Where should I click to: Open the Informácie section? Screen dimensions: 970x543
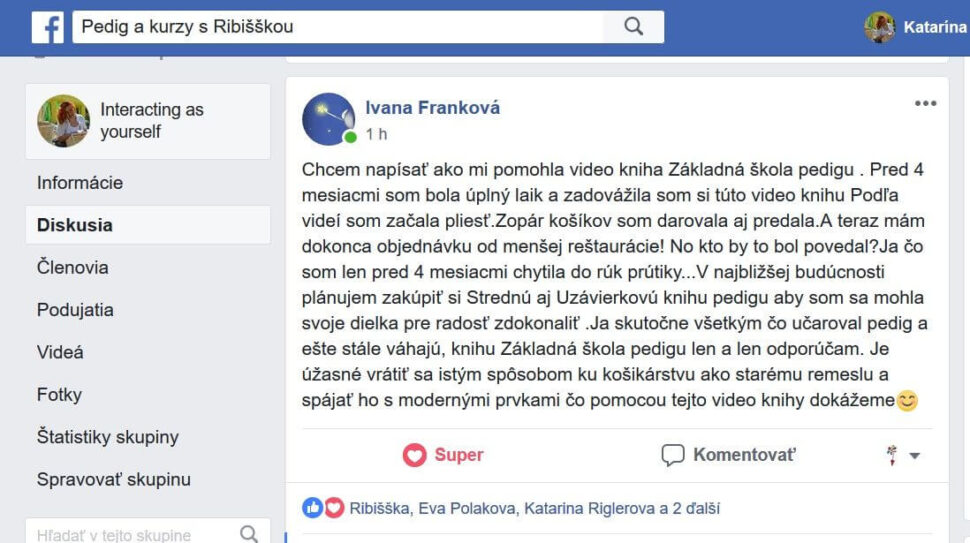pos(80,183)
